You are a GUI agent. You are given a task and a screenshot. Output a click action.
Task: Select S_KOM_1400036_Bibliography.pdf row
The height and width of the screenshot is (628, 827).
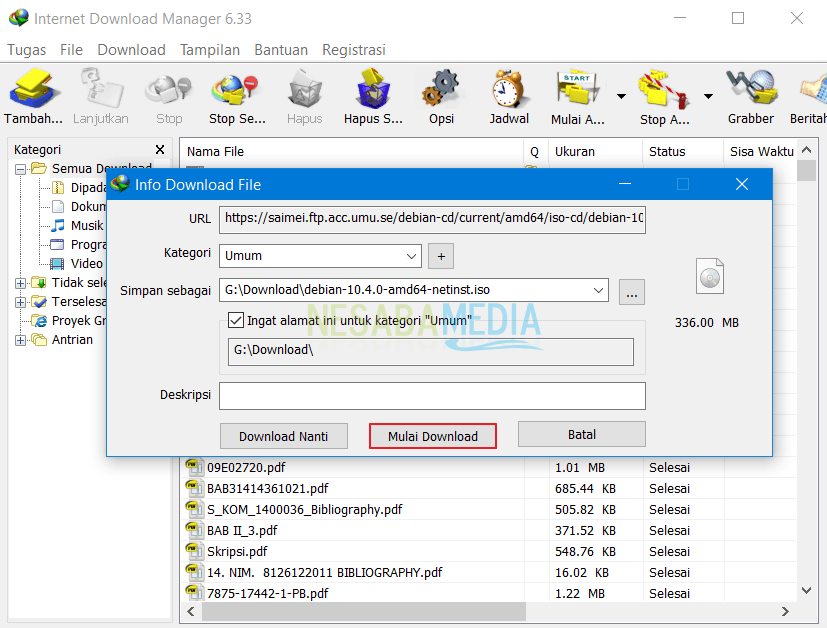[488, 509]
